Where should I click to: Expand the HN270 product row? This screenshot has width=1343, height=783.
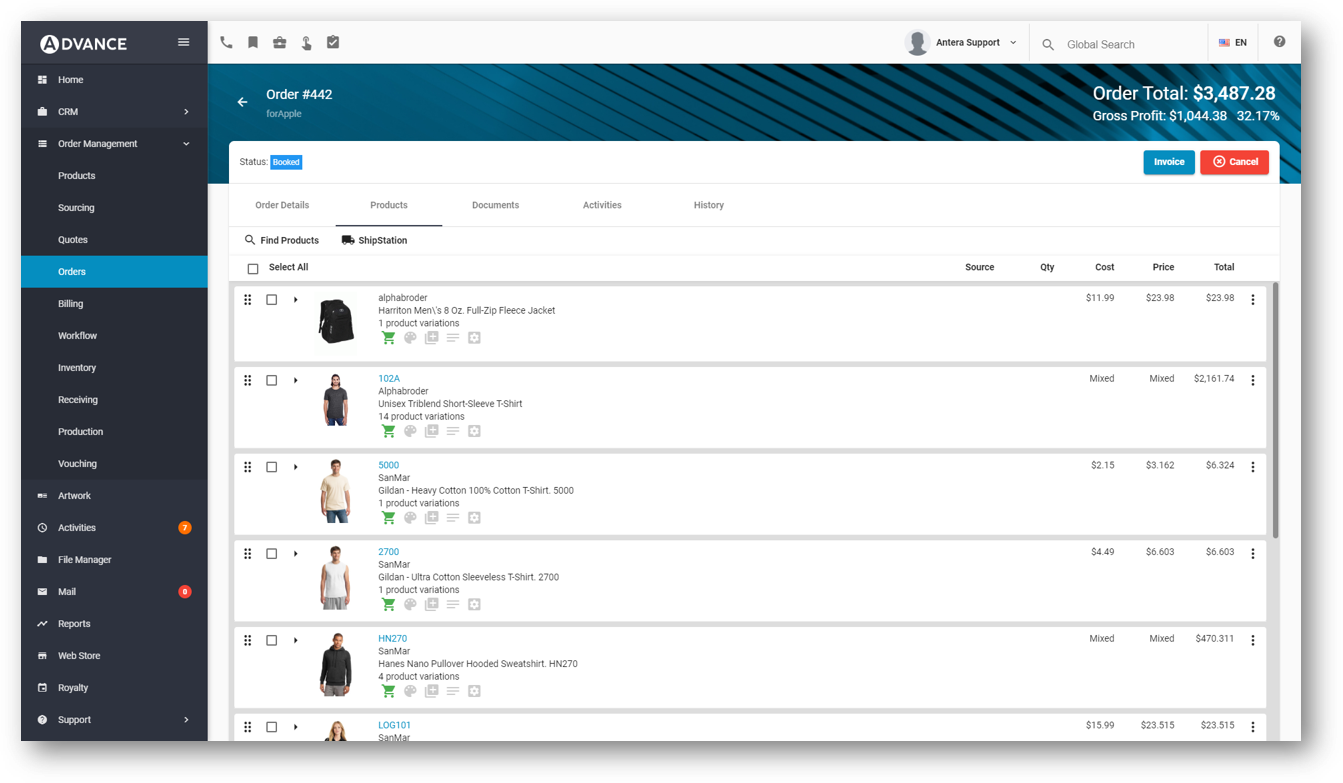coord(296,640)
